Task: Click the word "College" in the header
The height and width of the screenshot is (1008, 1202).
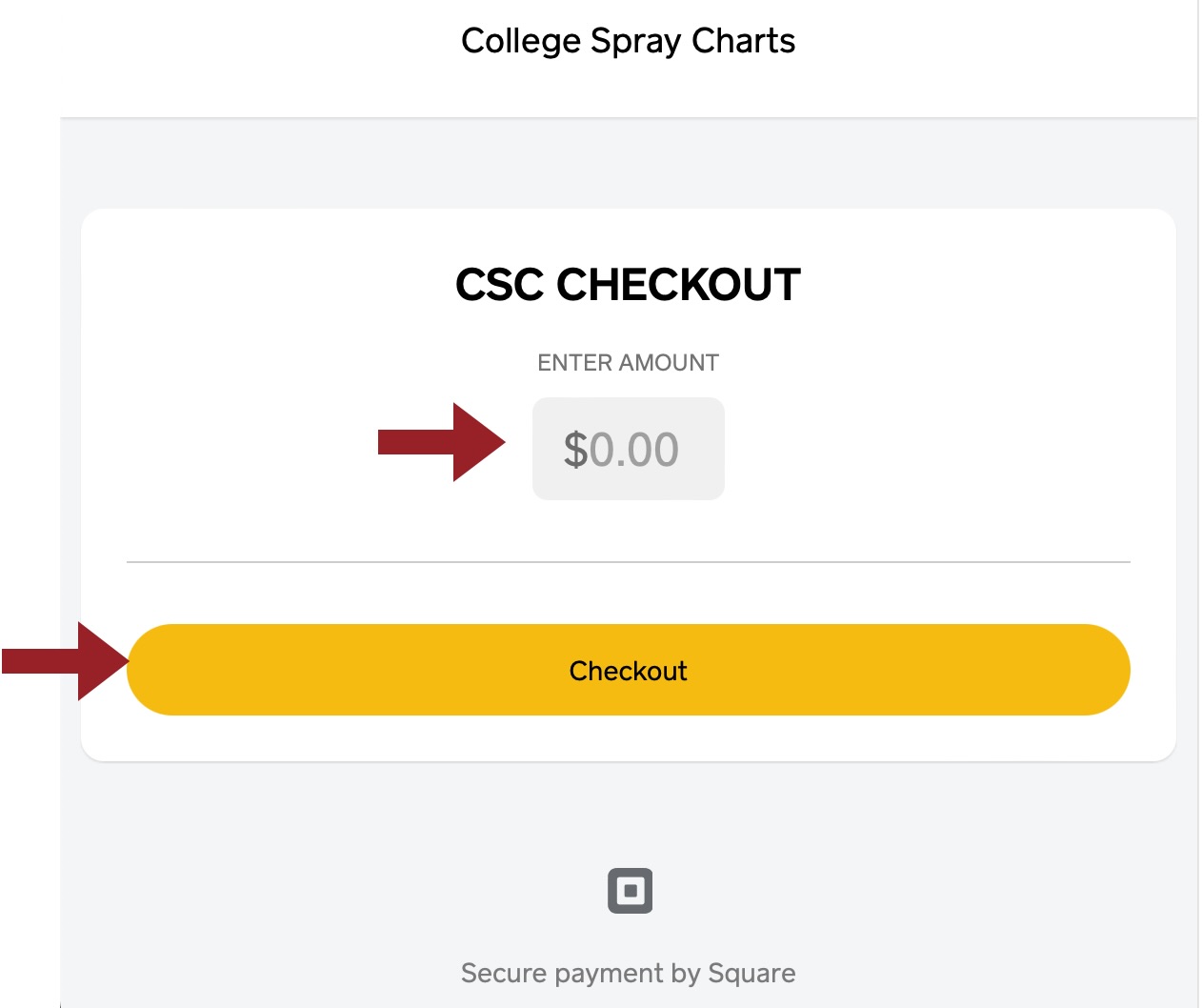Action: tap(521, 41)
